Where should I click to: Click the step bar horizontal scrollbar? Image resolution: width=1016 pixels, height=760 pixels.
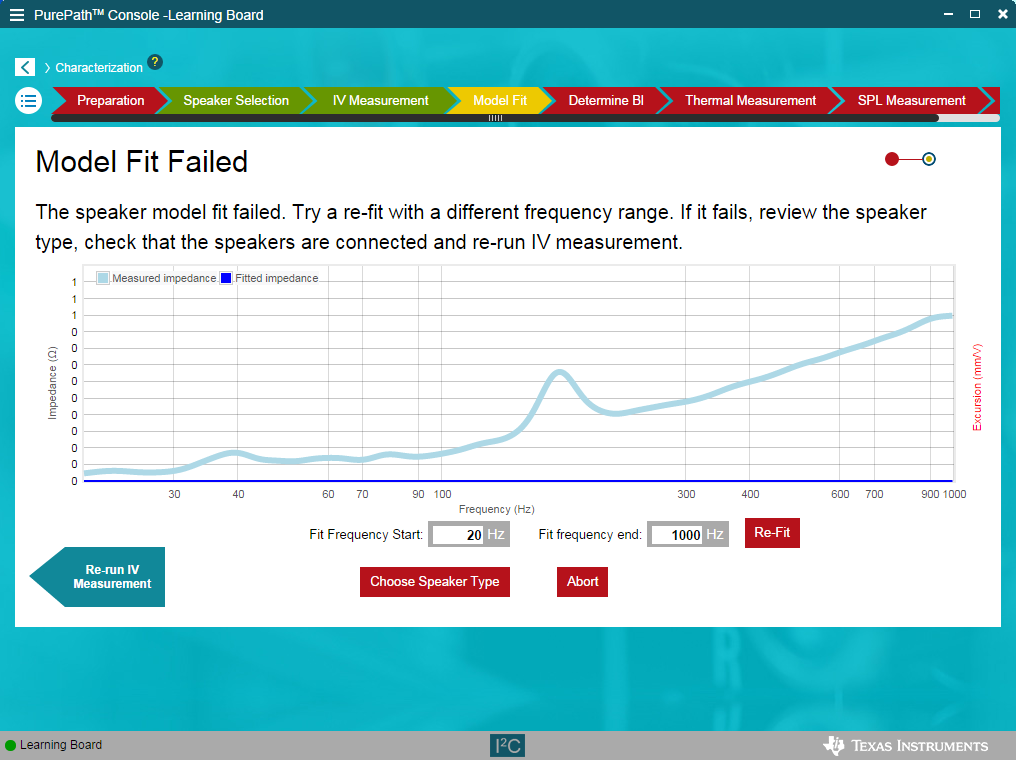point(495,118)
